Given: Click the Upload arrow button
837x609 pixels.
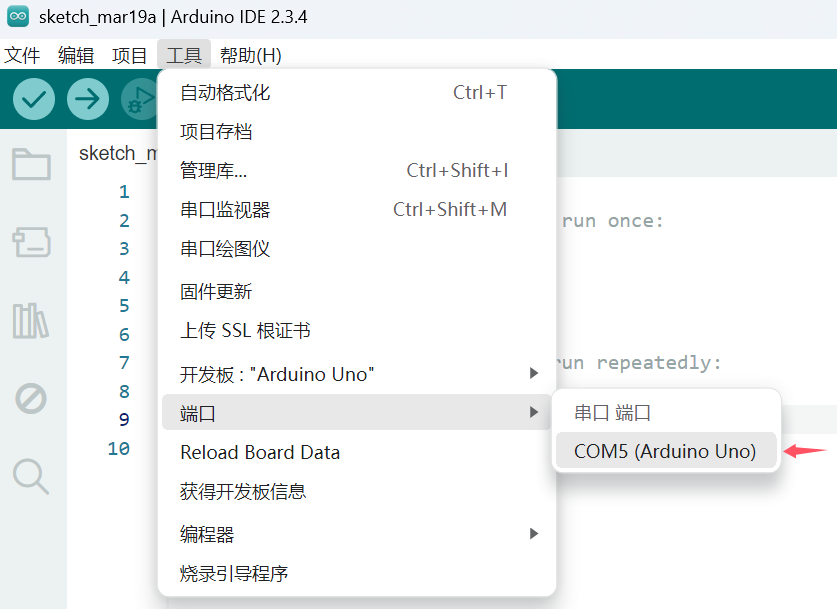Looking at the screenshot, I should [x=88, y=99].
